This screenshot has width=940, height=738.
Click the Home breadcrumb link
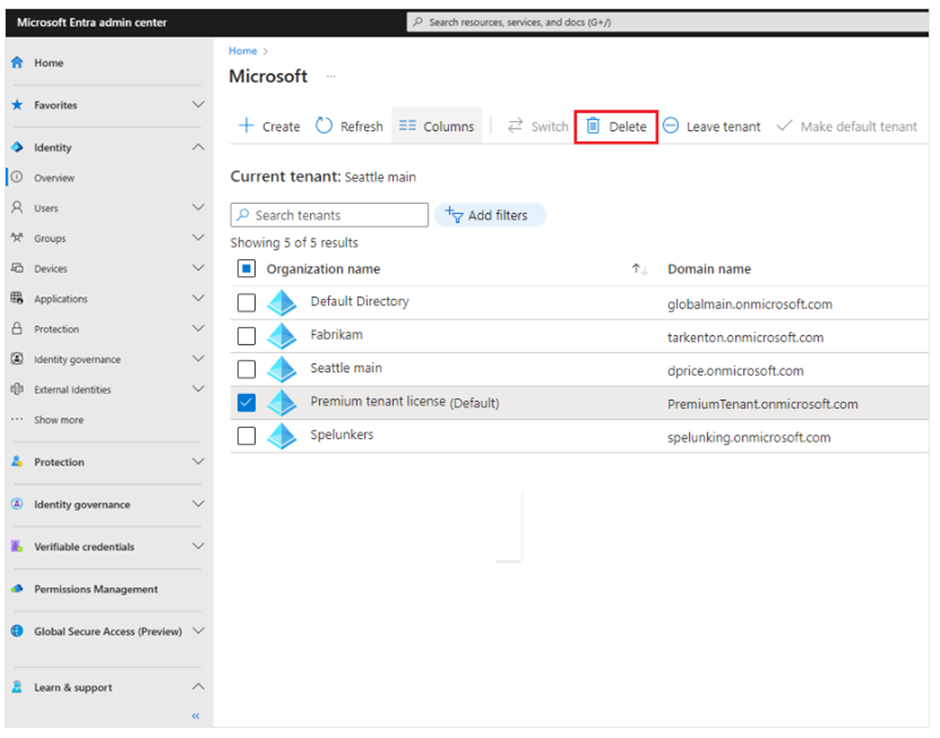click(242, 51)
